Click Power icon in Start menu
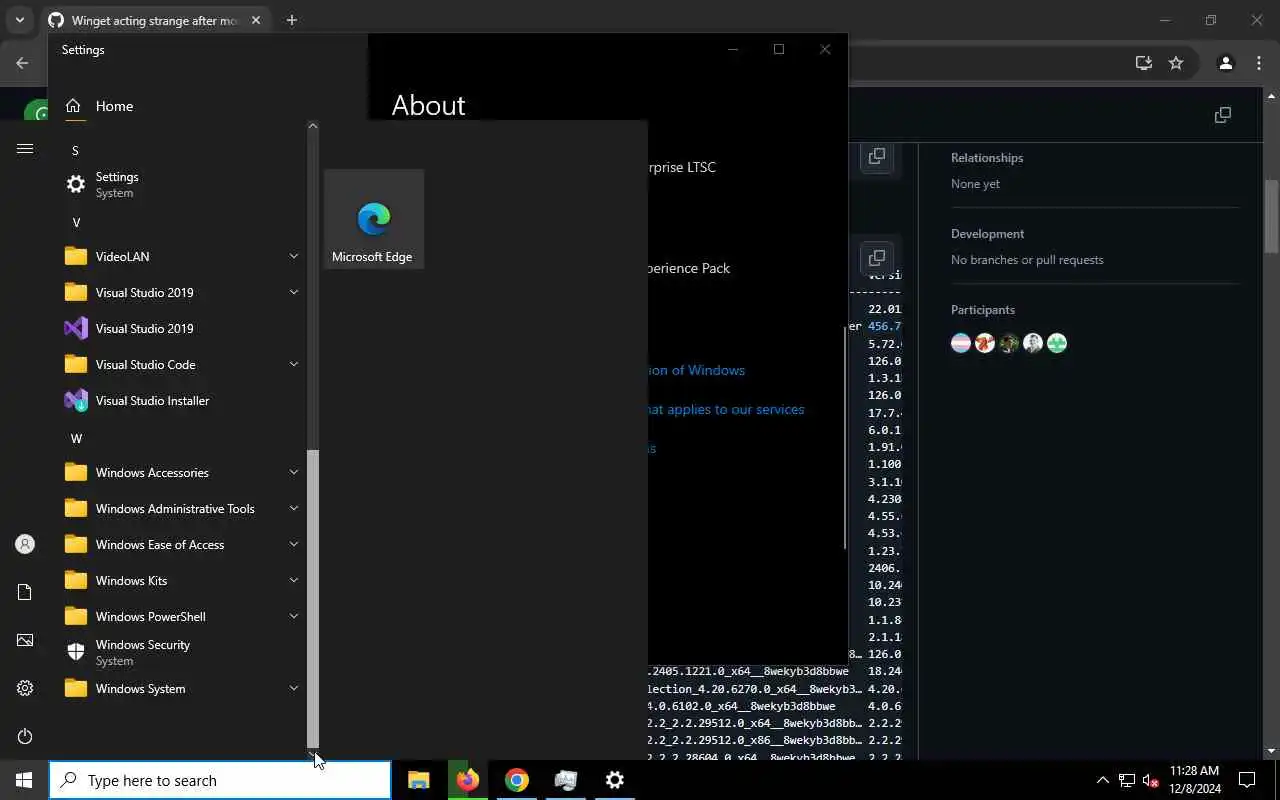Screen dimensions: 1280x800 click(25, 736)
